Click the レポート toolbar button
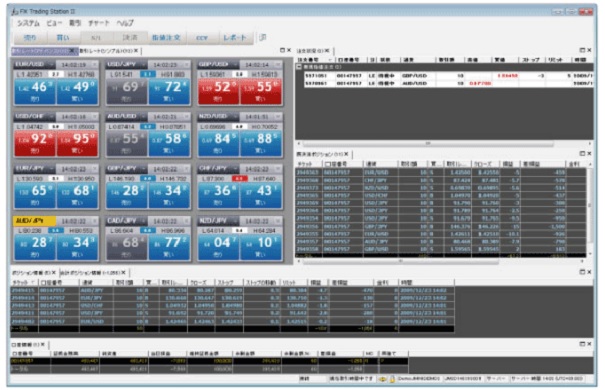Screen dimensions: 605x390 coord(235,37)
